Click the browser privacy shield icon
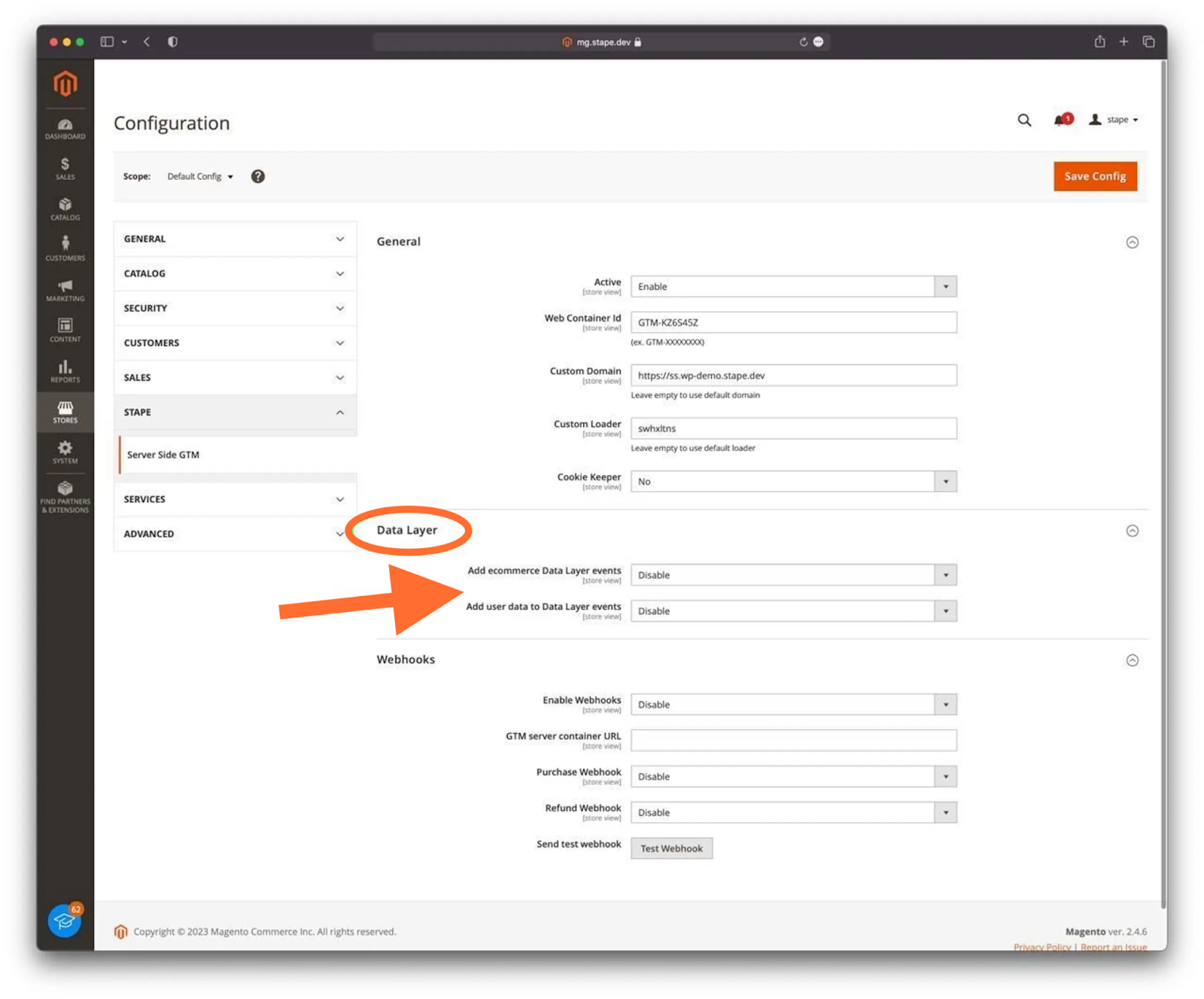The width and height of the screenshot is (1204, 999). 172,41
